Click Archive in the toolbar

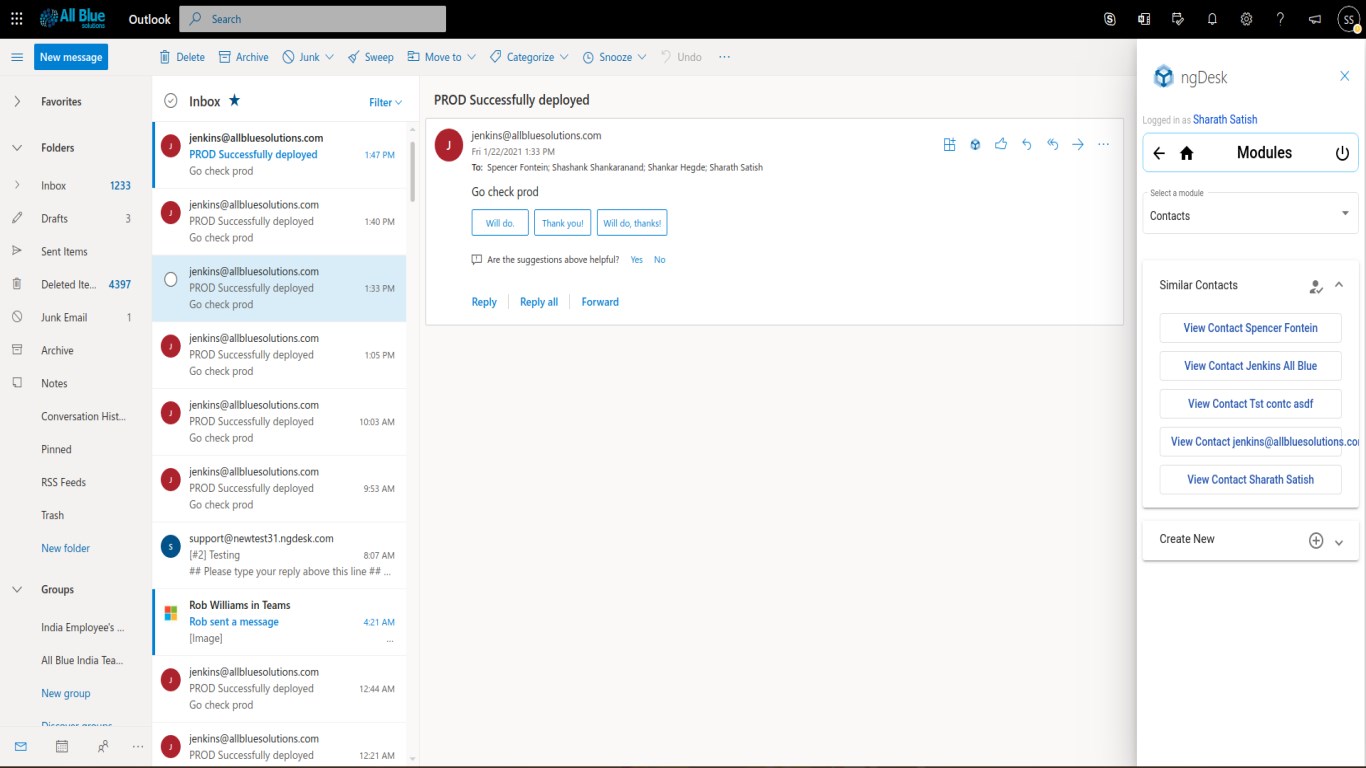point(243,57)
